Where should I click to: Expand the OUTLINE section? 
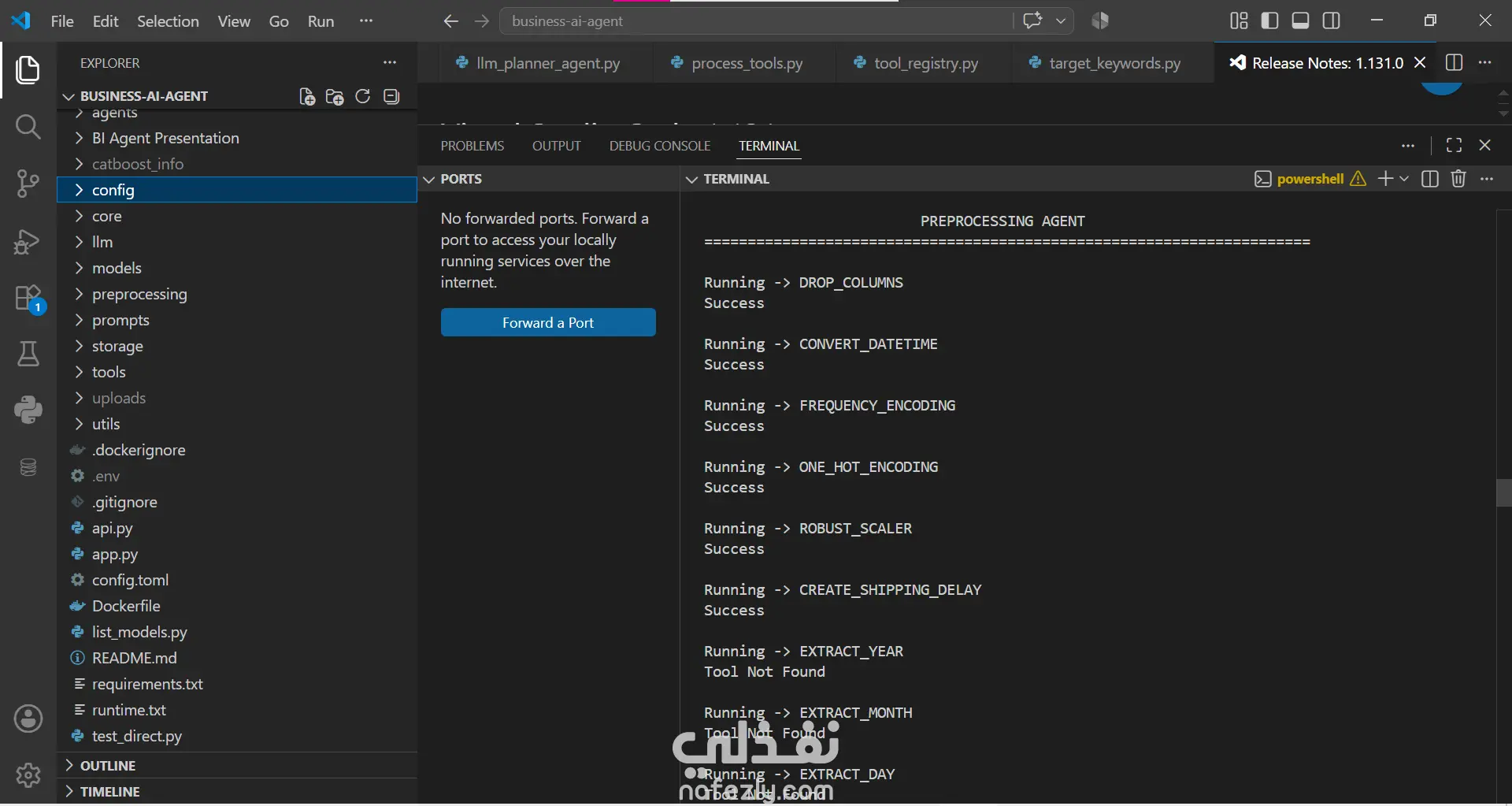pos(237,766)
